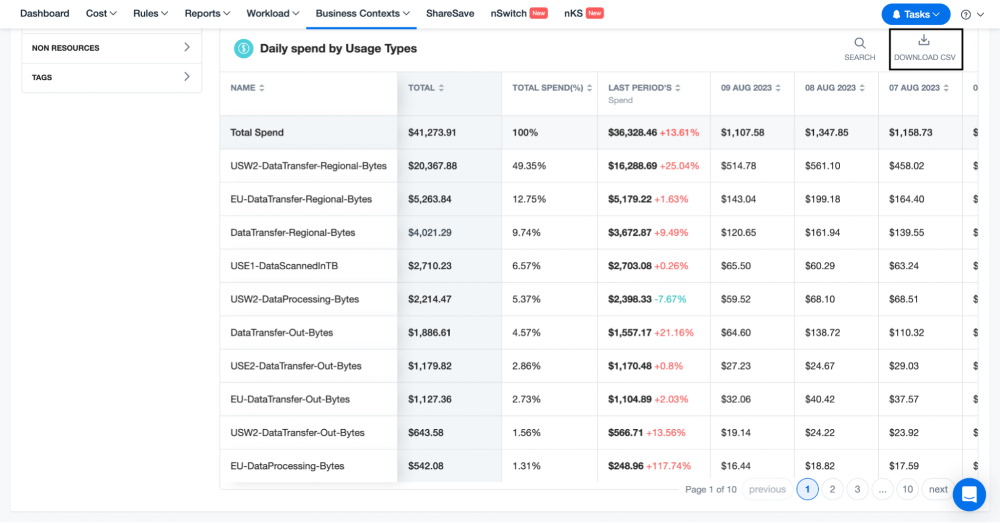
Task: Open the Cost dropdown menu
Action: pos(101,13)
